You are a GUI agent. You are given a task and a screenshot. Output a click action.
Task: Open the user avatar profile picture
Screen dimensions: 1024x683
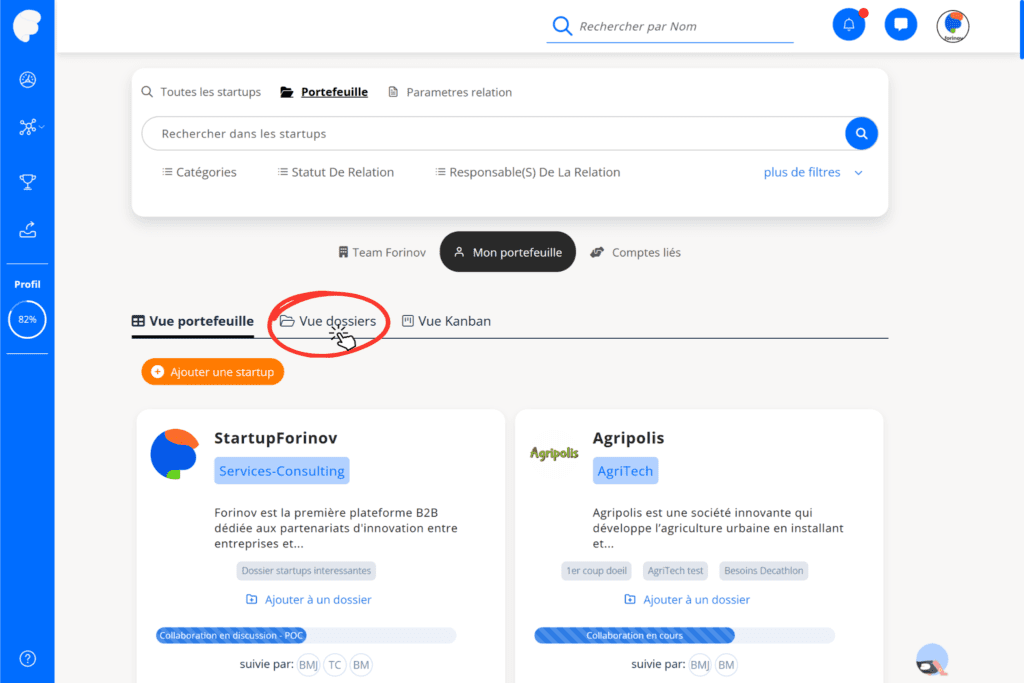coord(953,25)
